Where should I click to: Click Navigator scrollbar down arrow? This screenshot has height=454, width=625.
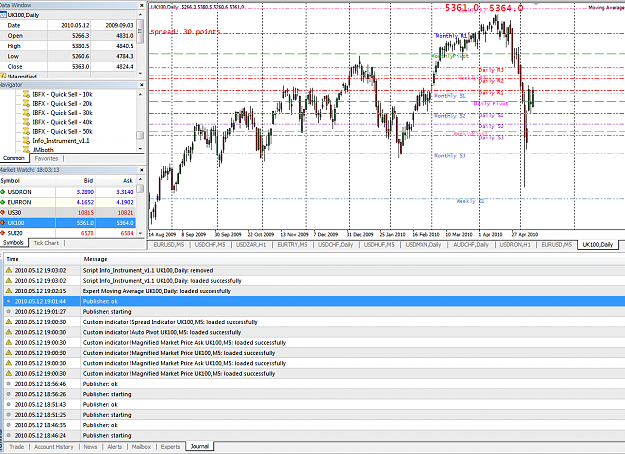(x=140, y=149)
